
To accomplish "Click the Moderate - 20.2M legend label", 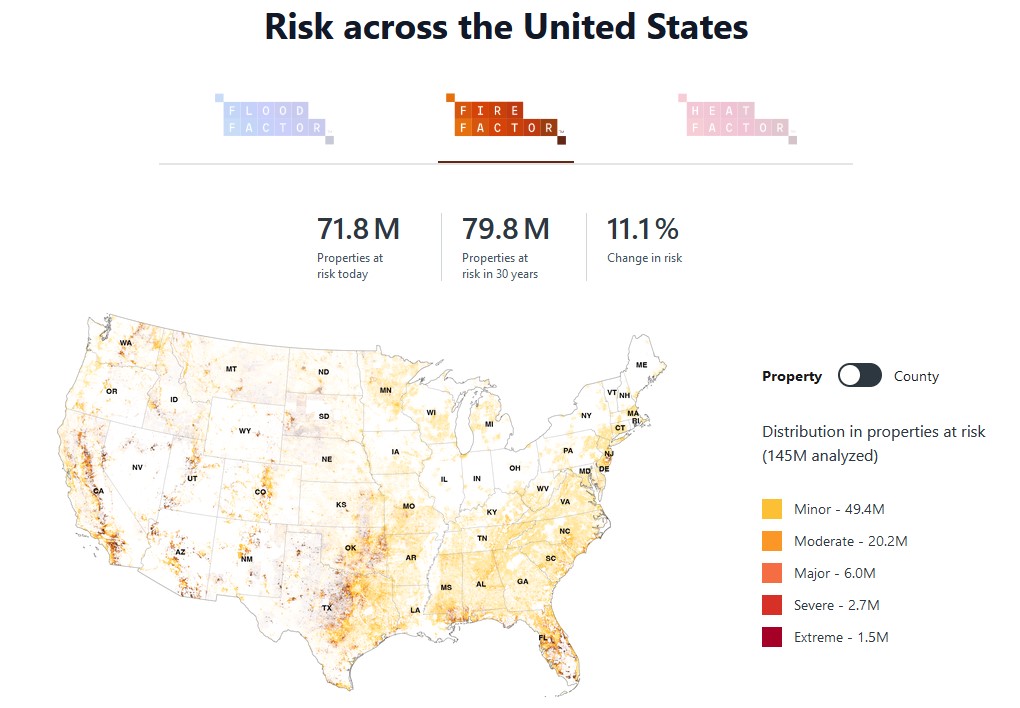I will pos(850,541).
